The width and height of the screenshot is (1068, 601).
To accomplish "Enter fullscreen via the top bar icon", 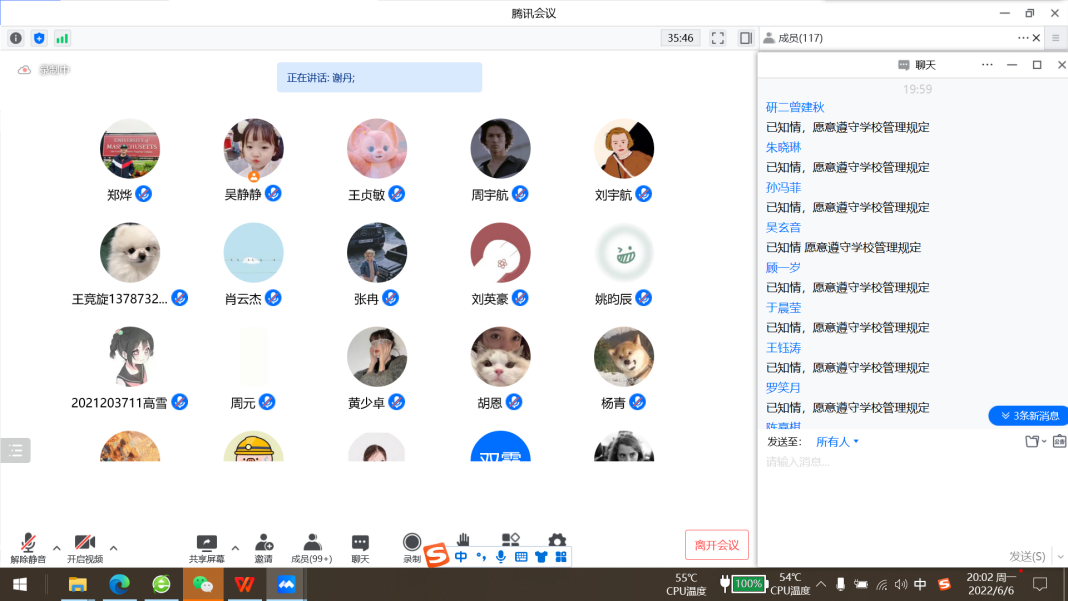I will coord(718,38).
